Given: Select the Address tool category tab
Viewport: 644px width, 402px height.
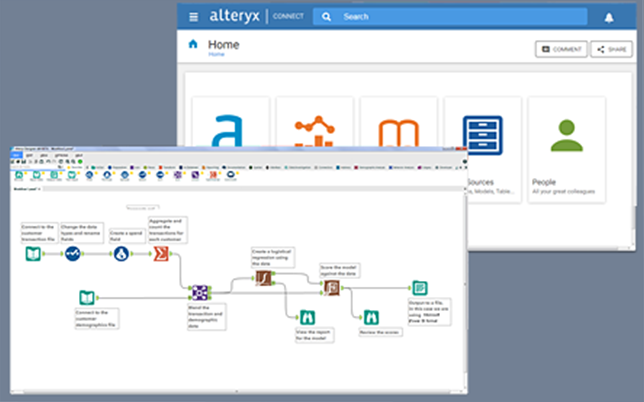Looking at the screenshot, I should (343, 168).
